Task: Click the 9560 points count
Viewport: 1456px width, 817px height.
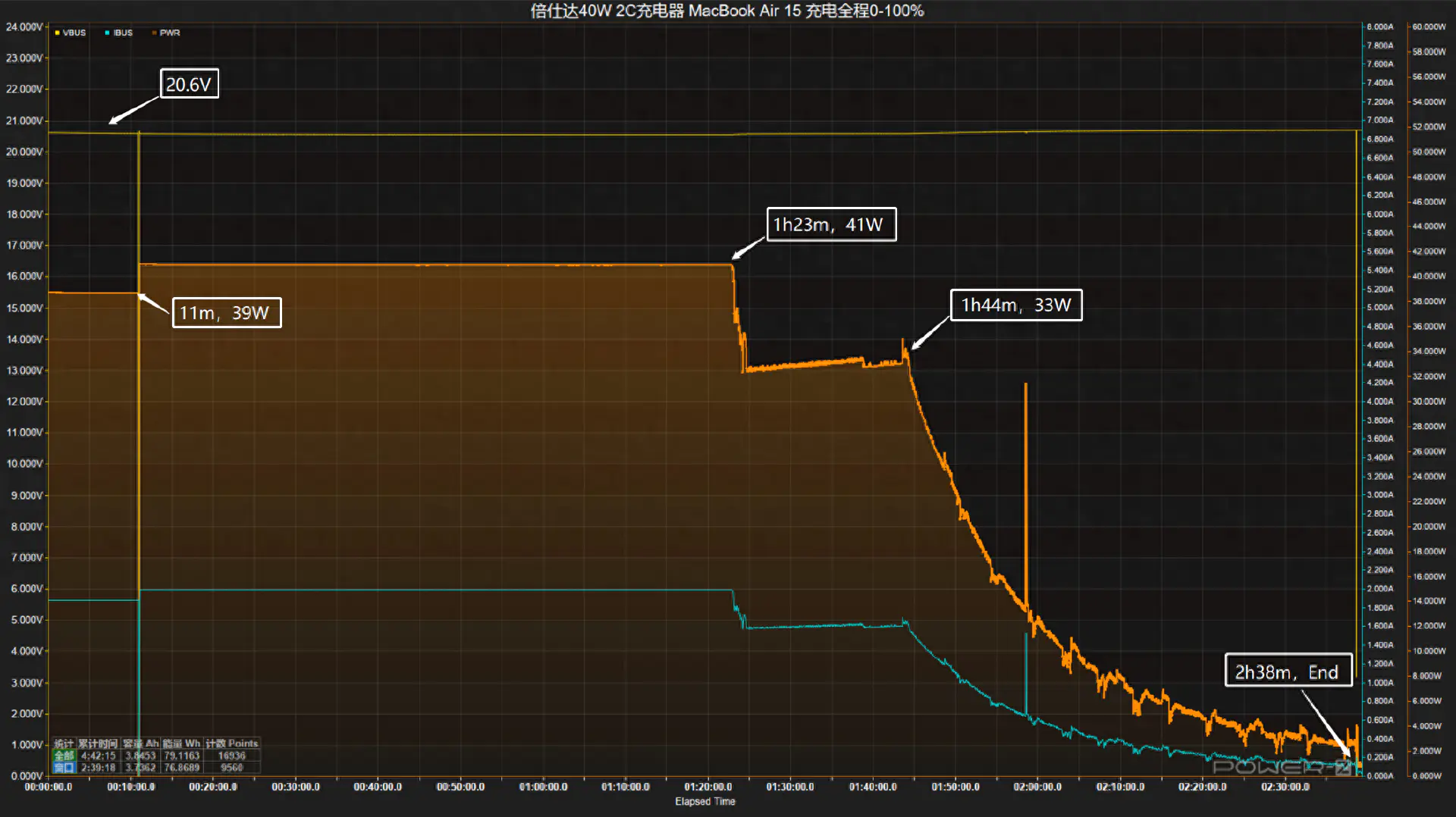Action: [x=231, y=768]
